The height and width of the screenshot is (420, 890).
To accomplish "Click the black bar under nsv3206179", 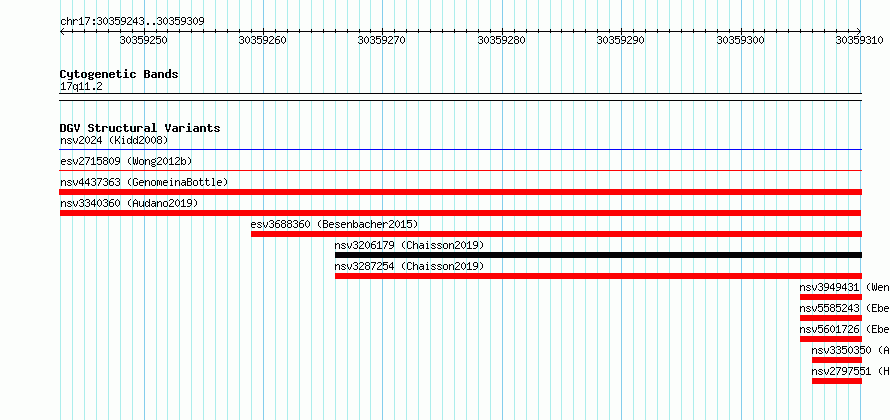I will pyautogui.click(x=598, y=255).
